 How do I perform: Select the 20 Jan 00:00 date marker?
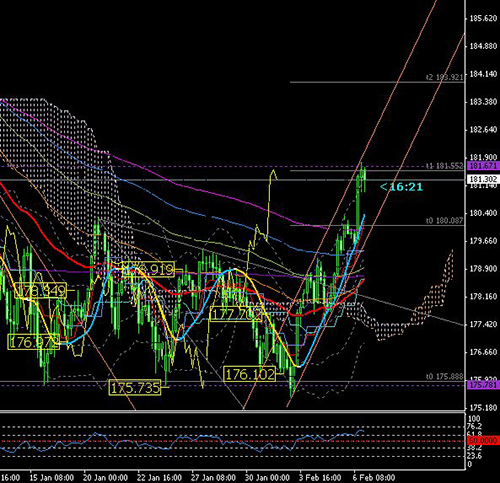pyautogui.click(x=105, y=477)
